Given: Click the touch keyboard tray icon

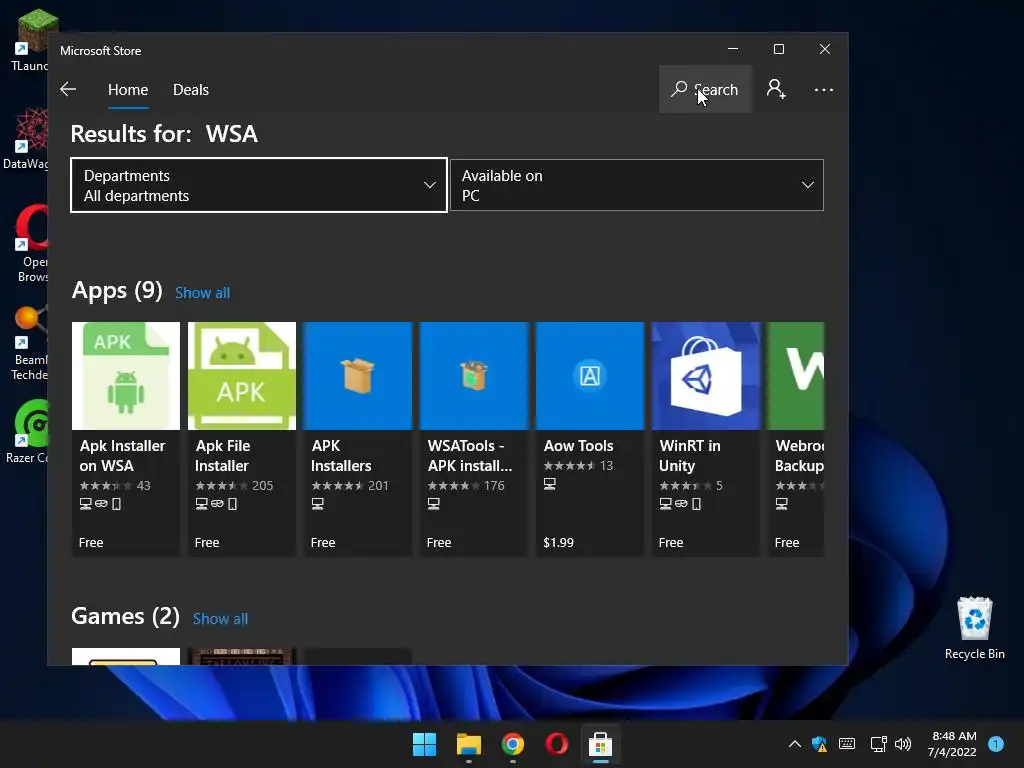Looking at the screenshot, I should [x=847, y=744].
